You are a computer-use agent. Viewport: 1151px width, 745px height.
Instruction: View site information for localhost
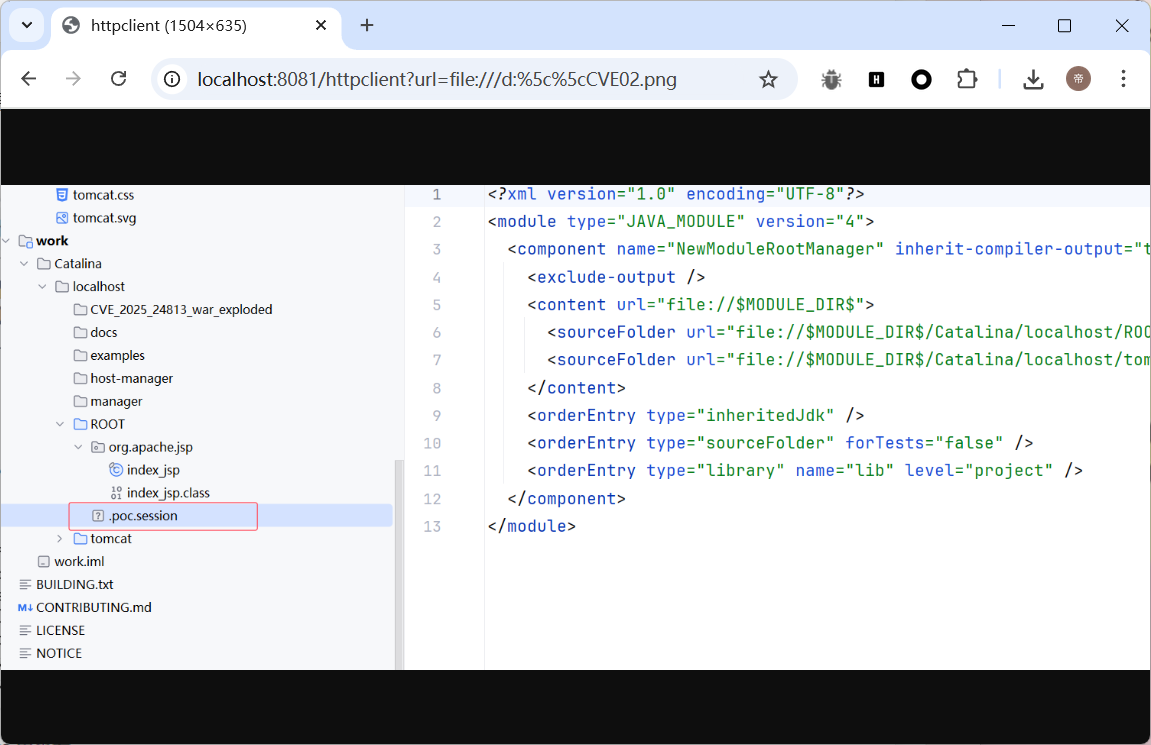point(173,79)
